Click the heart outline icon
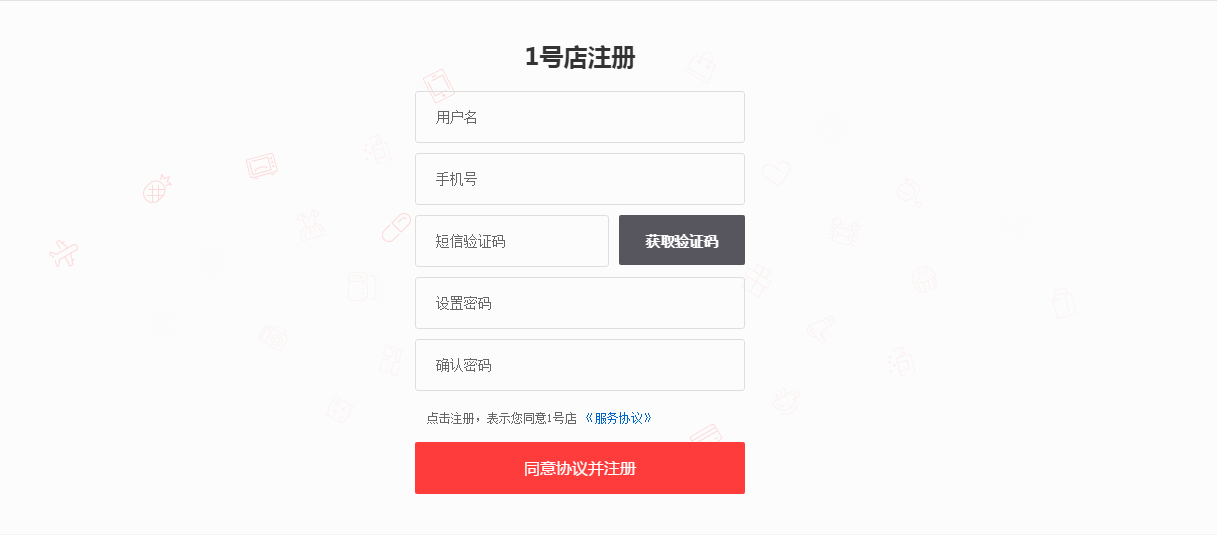The height and width of the screenshot is (535, 1217). pos(776,175)
